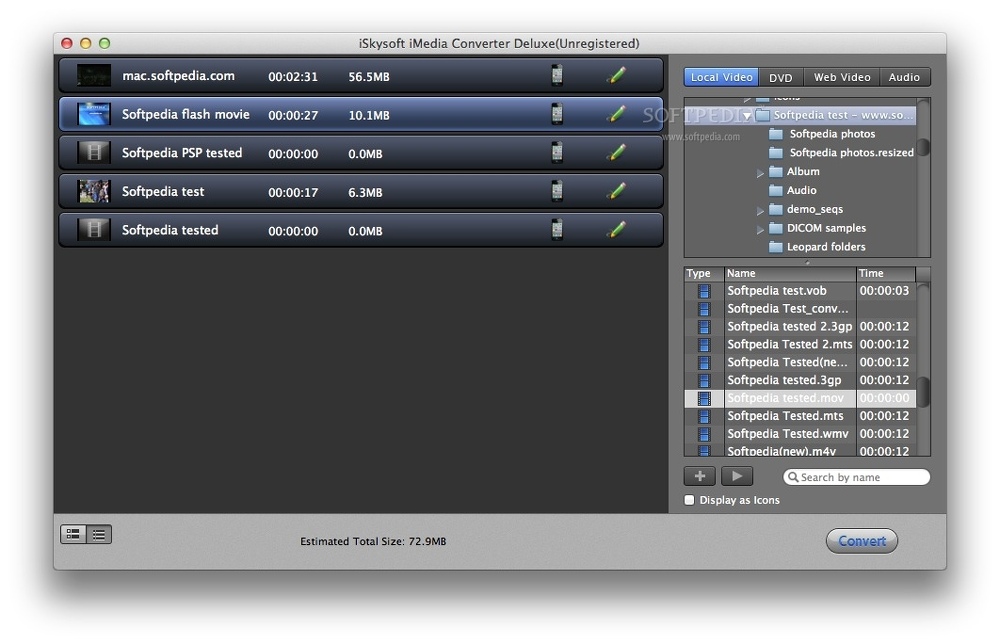Viewport: 1000px width, 644px height.
Task: Click the 6.3MB size value
Action: pos(365,193)
